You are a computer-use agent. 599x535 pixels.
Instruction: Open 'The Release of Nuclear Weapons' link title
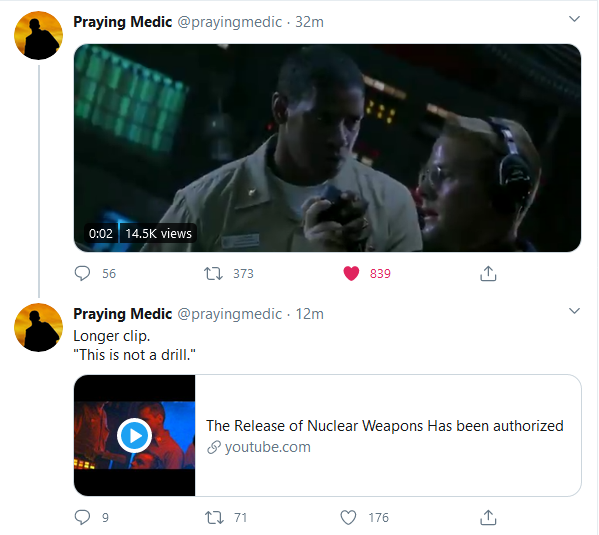click(x=385, y=426)
